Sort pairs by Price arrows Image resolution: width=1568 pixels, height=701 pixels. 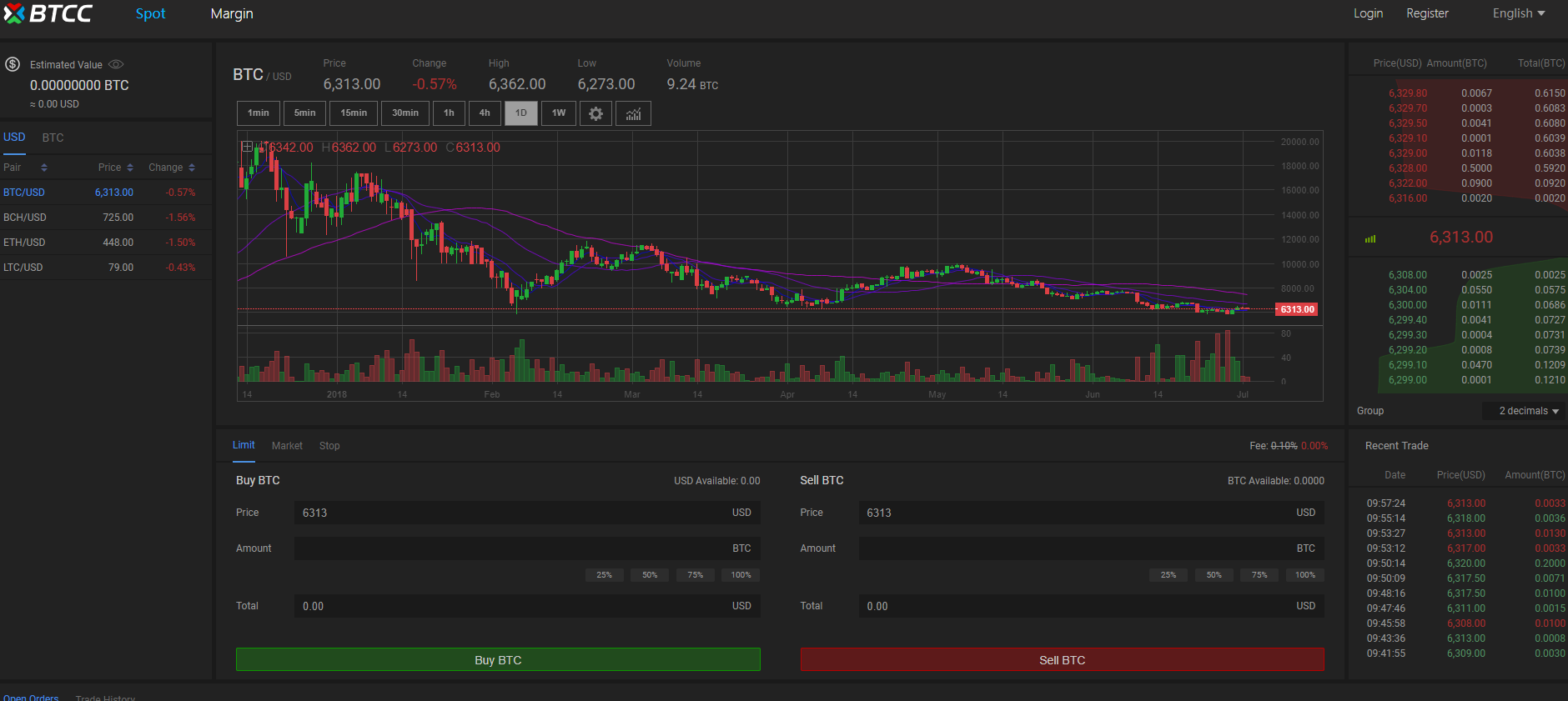(130, 168)
